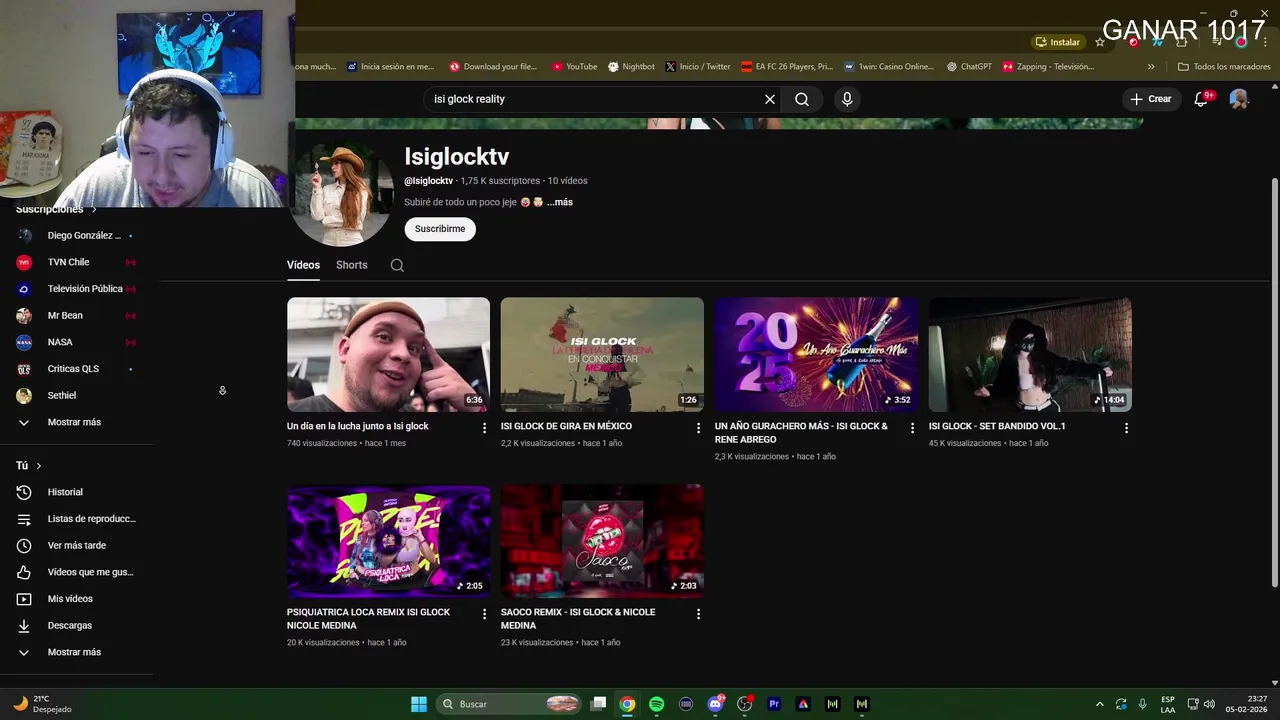Open Adobe Premiere Pro from the taskbar
The height and width of the screenshot is (720, 1280).
(x=773, y=704)
